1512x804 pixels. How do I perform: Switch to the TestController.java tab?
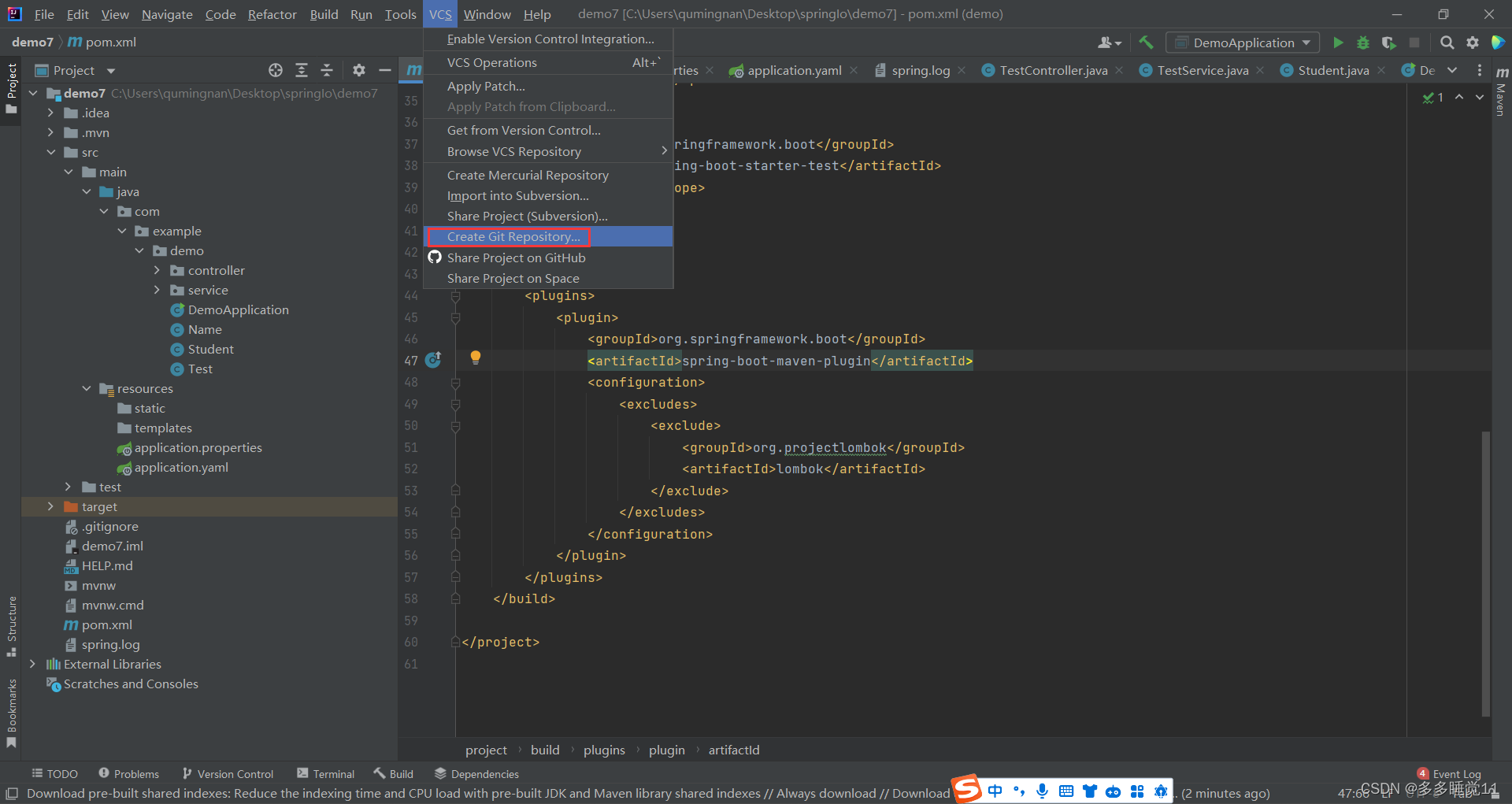[1053, 71]
